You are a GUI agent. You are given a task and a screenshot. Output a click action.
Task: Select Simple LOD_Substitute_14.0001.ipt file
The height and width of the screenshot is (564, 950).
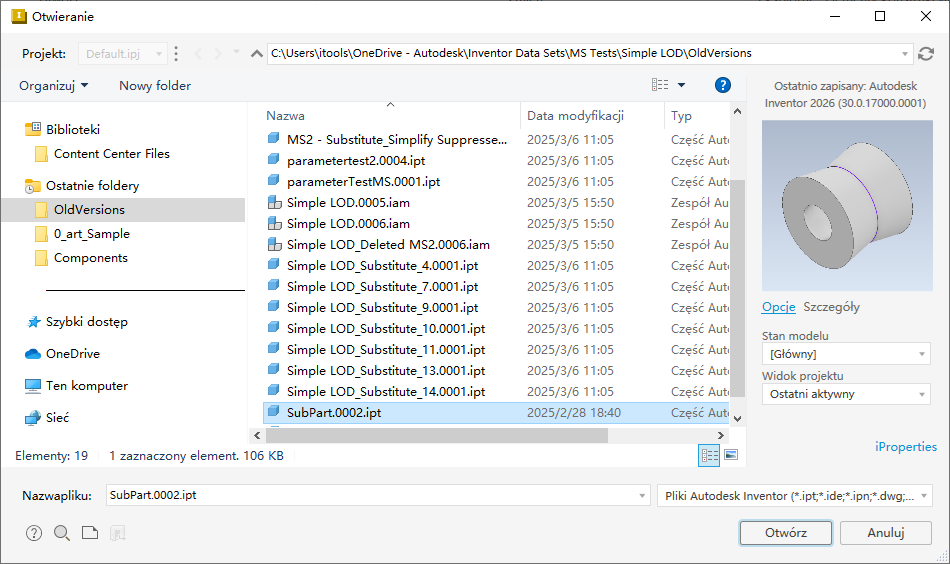pyautogui.click(x=386, y=391)
